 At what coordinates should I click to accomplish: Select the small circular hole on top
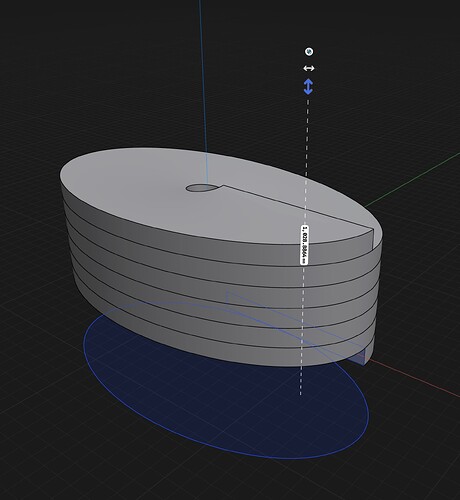coord(202,188)
